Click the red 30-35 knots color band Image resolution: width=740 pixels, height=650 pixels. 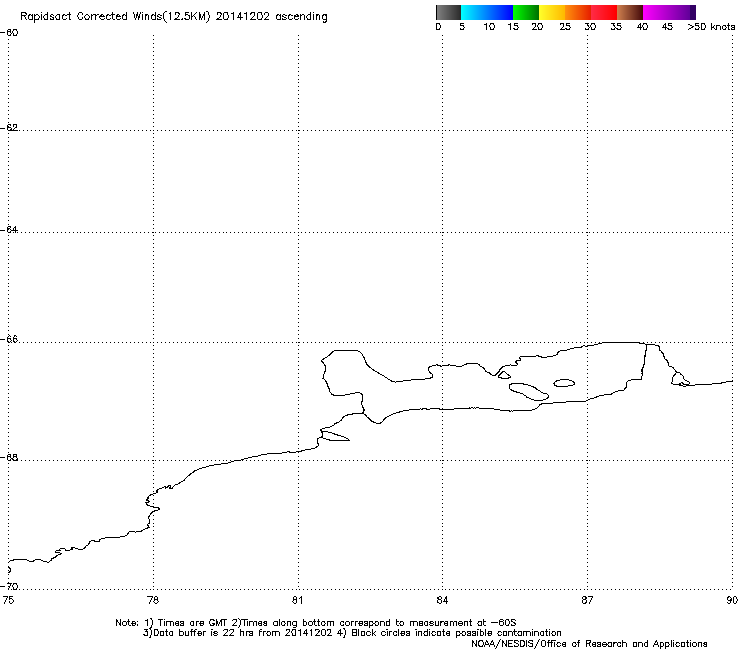(x=604, y=12)
